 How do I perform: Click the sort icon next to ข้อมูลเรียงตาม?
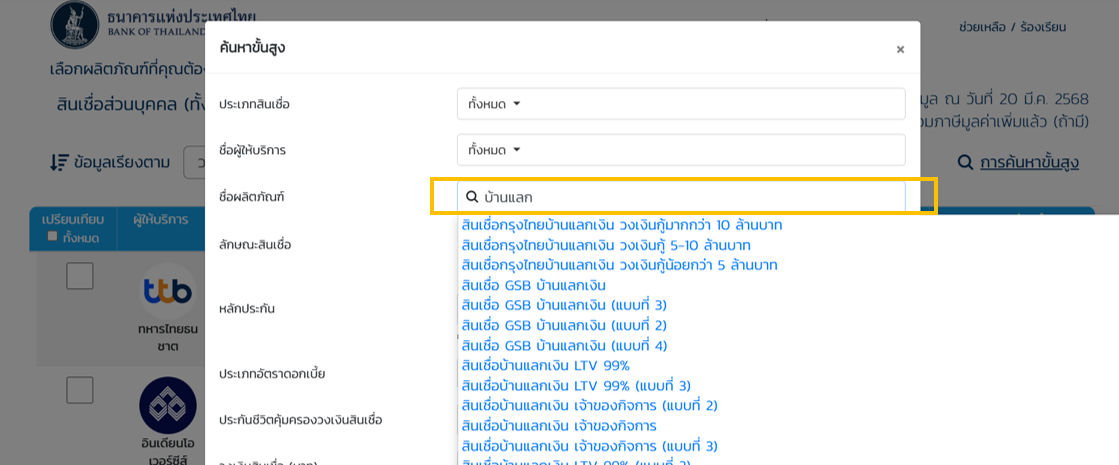tap(59, 163)
